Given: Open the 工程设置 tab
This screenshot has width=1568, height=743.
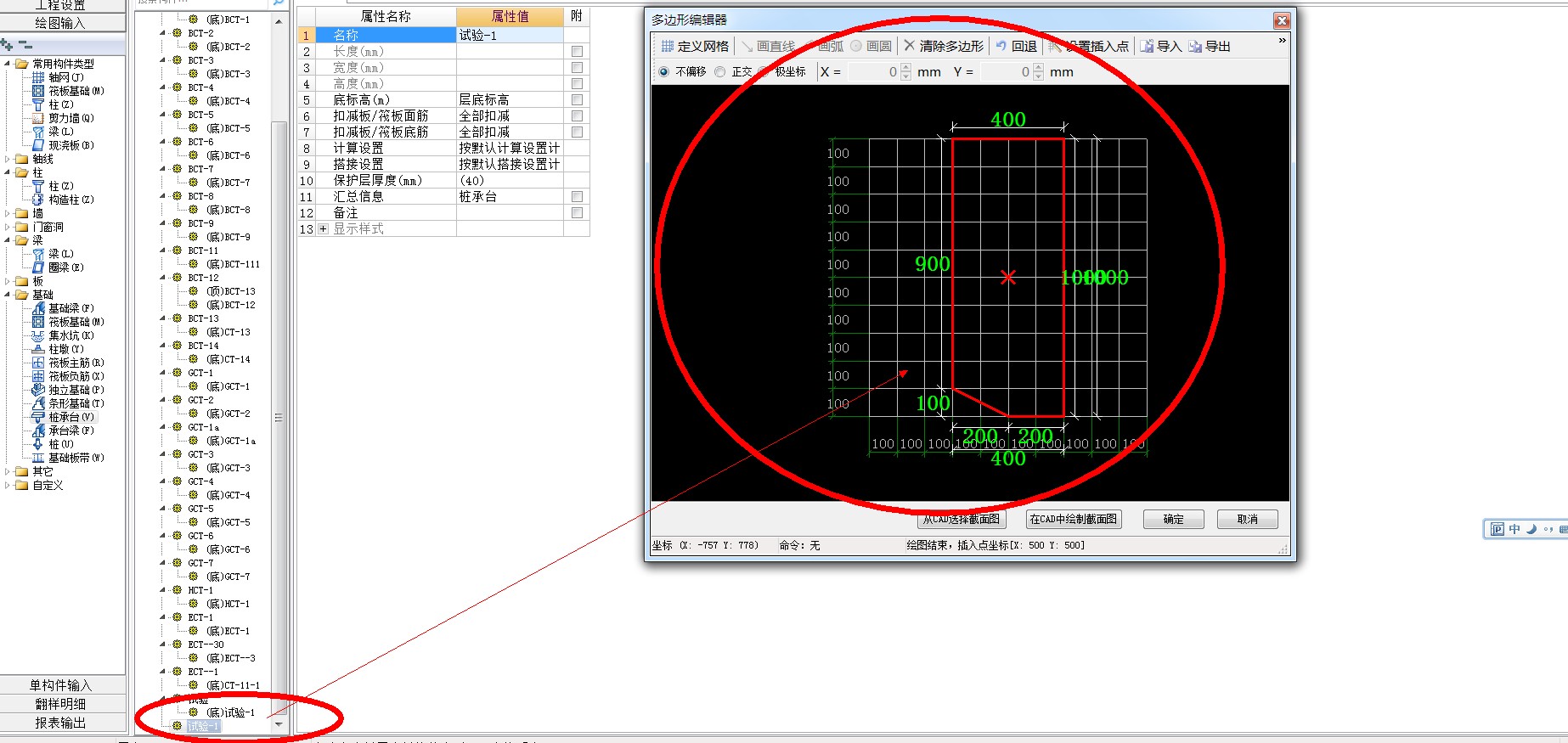Looking at the screenshot, I should point(63,5).
